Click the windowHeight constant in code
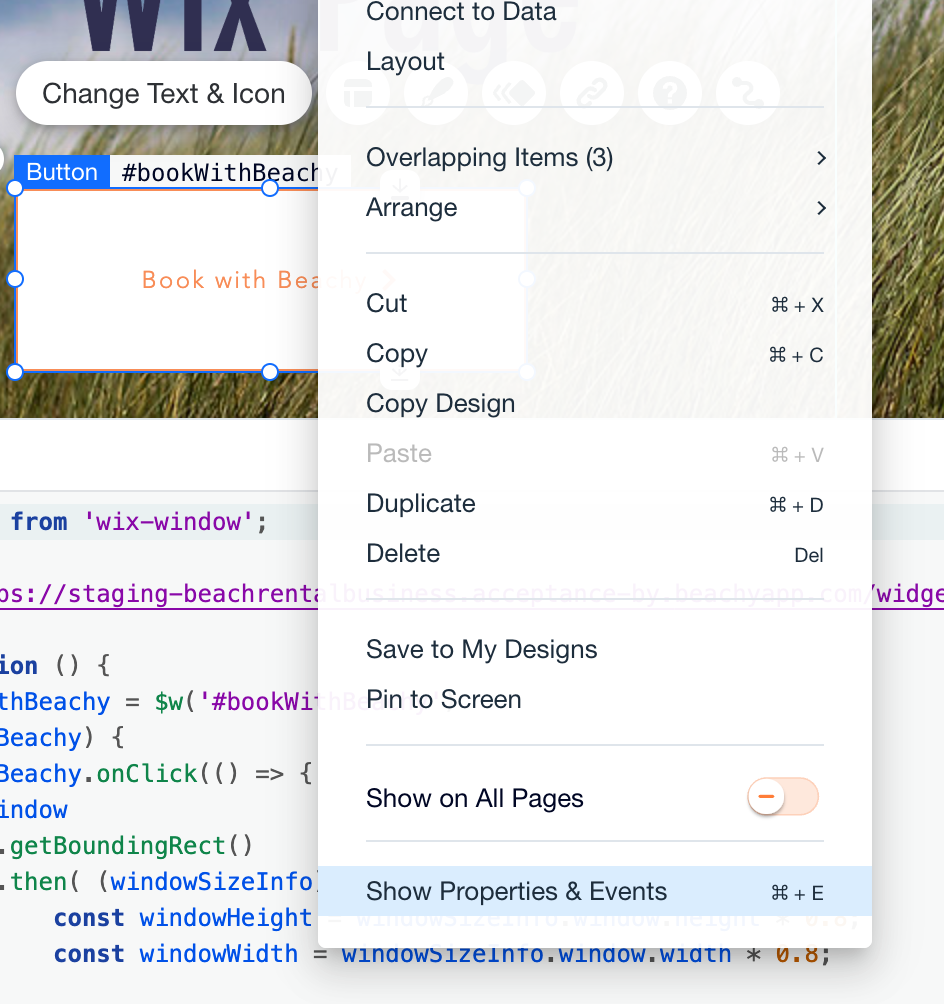 [x=225, y=918]
